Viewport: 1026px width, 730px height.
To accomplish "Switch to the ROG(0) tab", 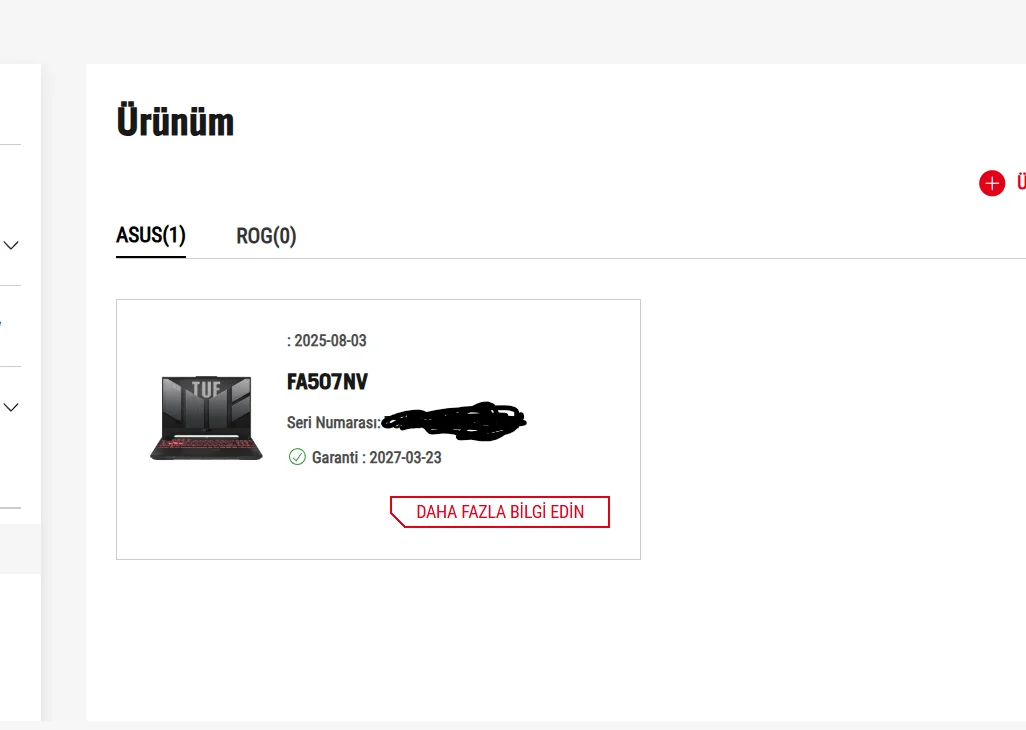I will [x=266, y=236].
